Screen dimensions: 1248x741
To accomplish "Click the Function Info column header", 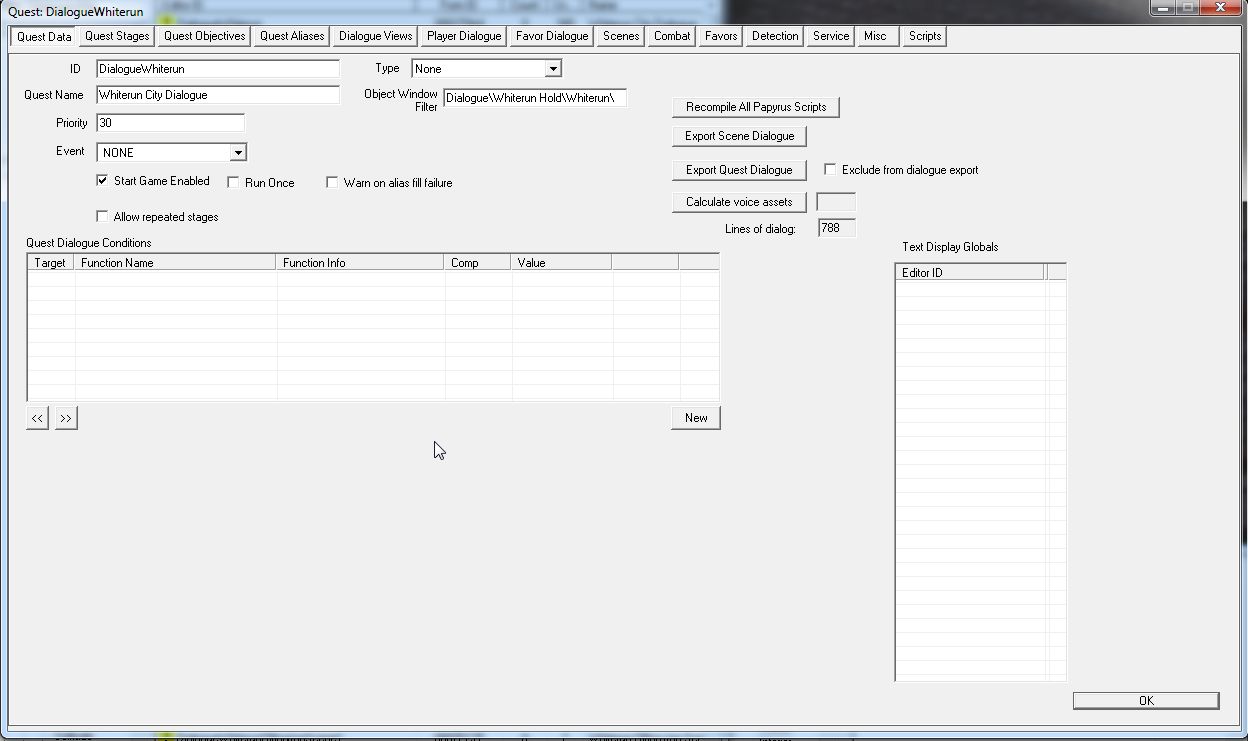I will tap(360, 263).
